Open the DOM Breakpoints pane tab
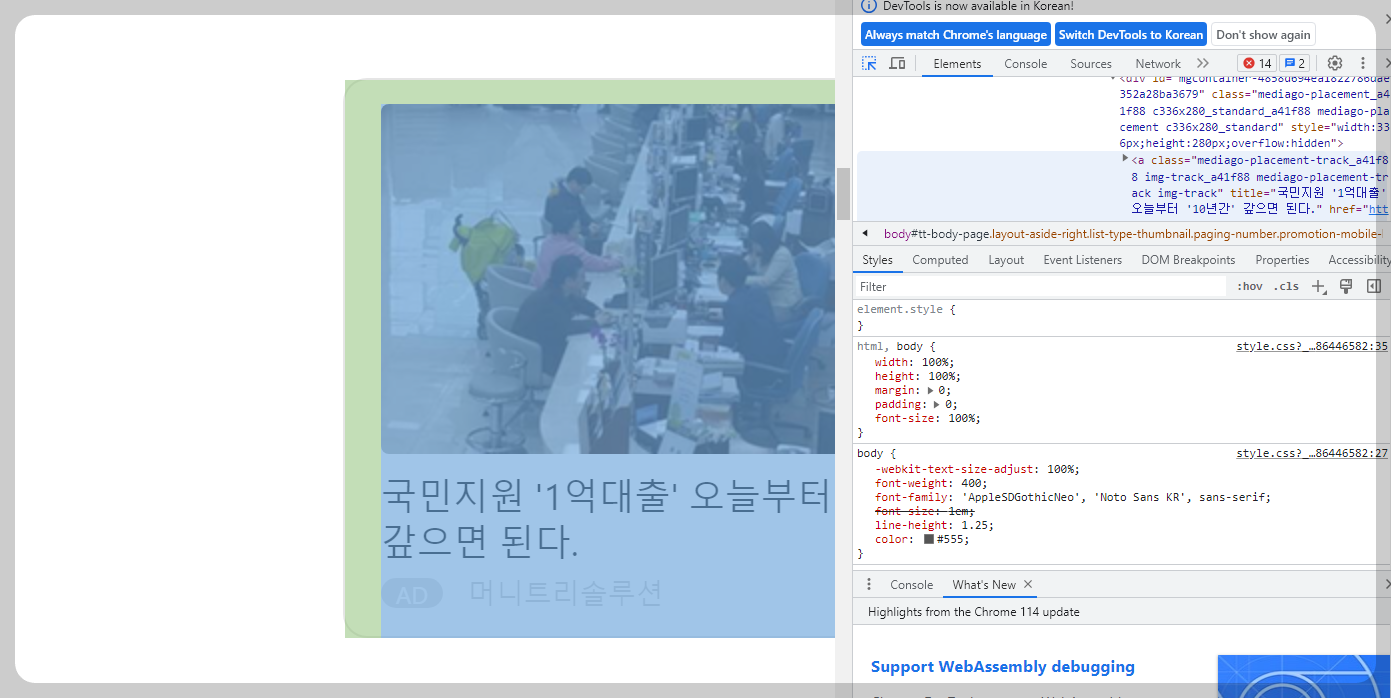Screen dimensions: 1391x698 pyautogui.click(x=1188, y=260)
